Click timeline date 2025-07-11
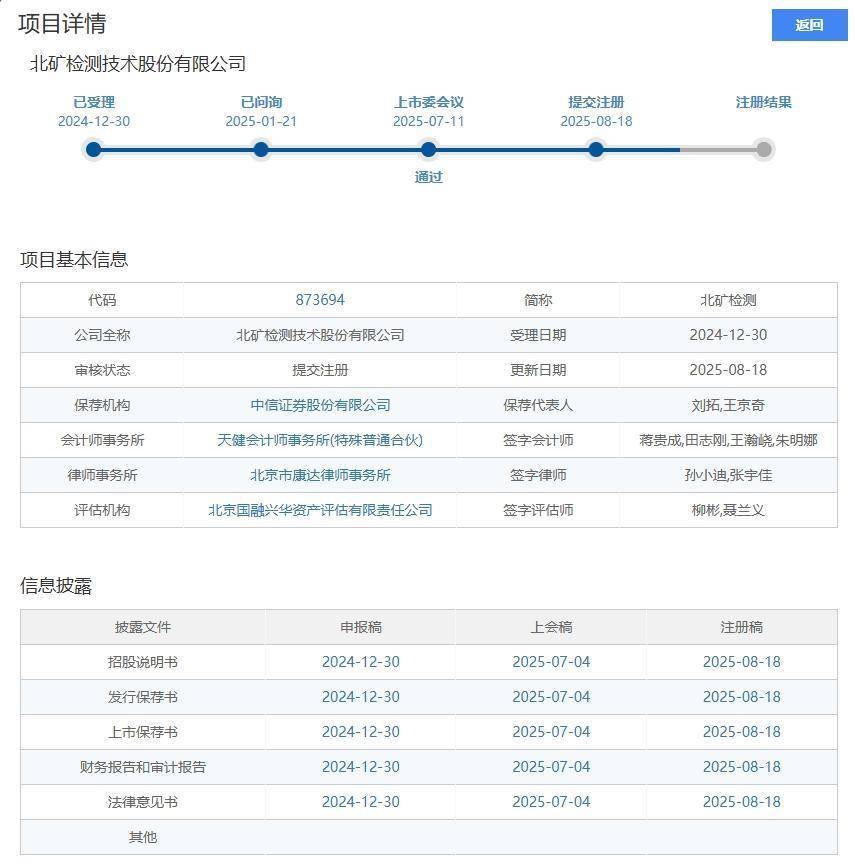 pos(429,121)
